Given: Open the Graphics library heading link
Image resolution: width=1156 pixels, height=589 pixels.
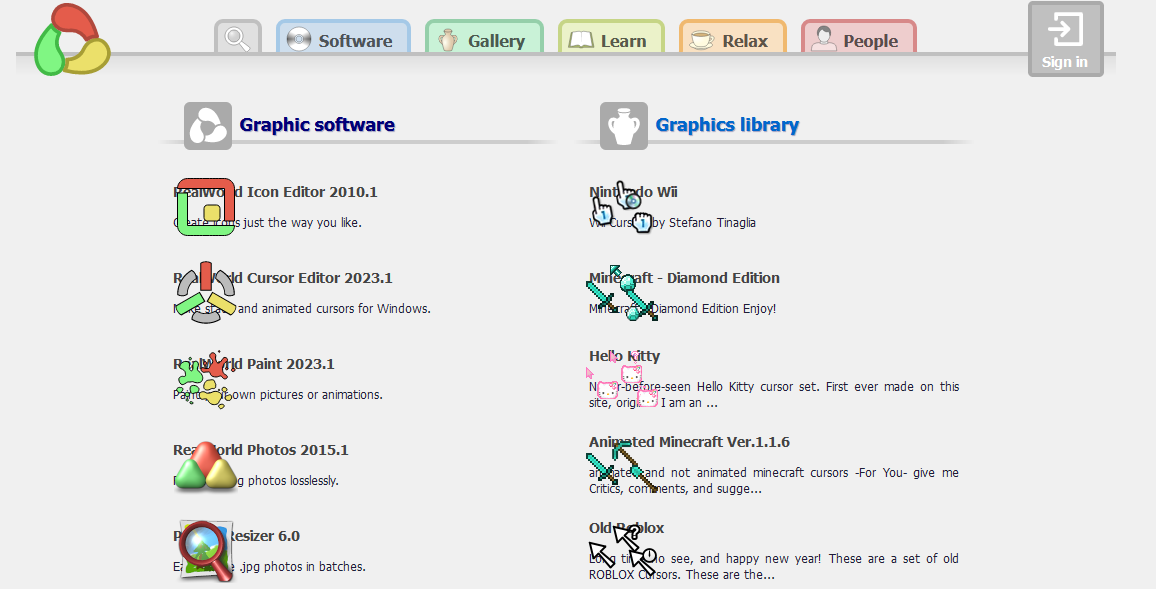Looking at the screenshot, I should [727, 125].
